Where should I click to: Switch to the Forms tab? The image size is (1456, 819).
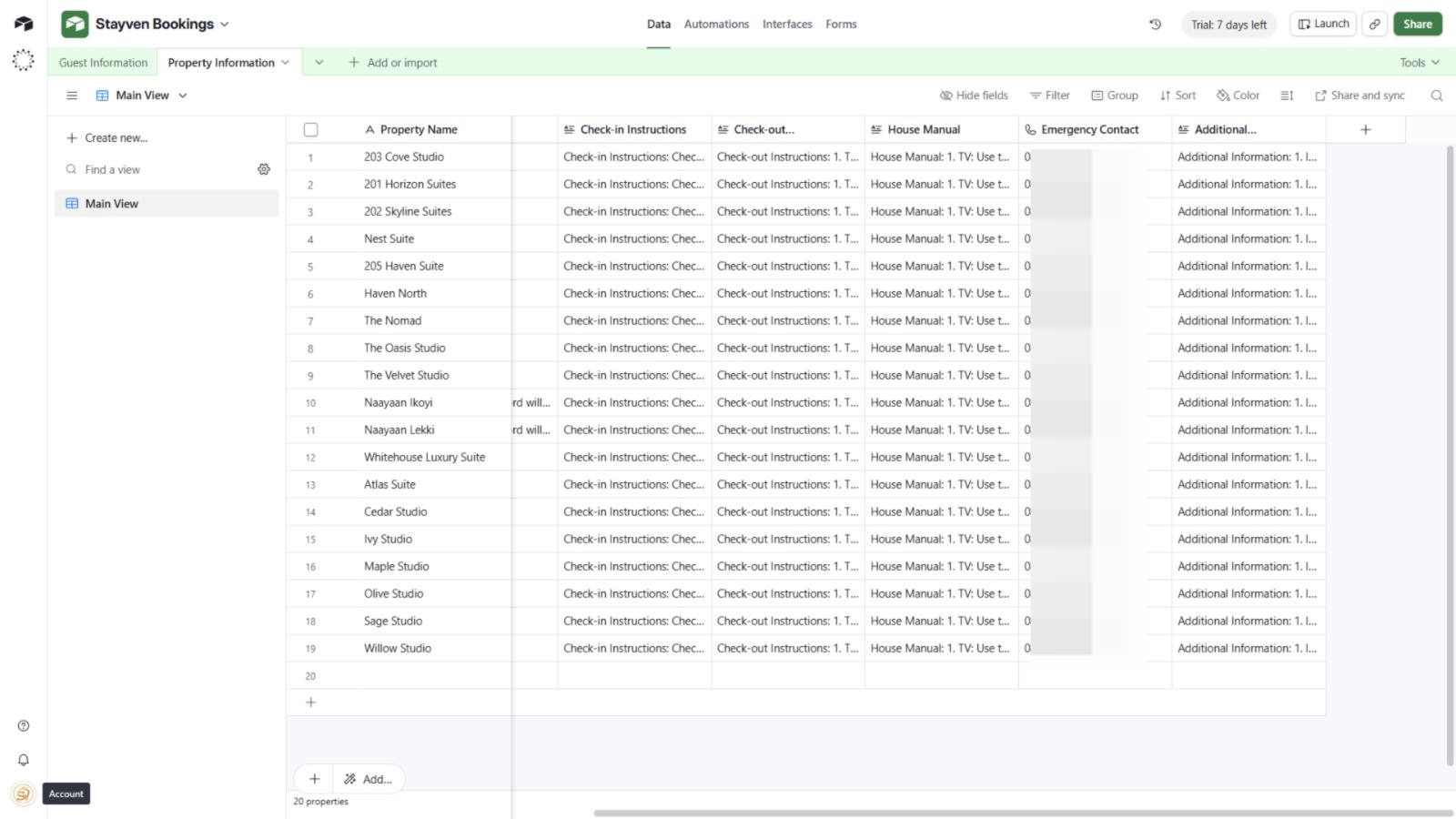841,25
